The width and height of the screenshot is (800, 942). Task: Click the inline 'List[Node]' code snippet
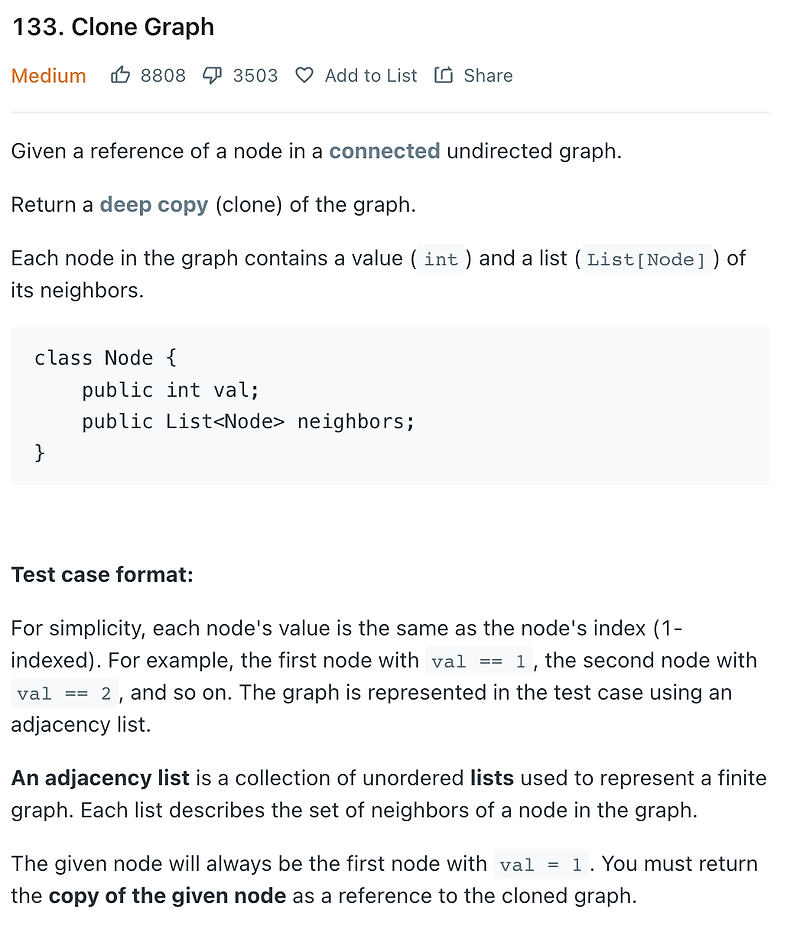click(x=646, y=259)
